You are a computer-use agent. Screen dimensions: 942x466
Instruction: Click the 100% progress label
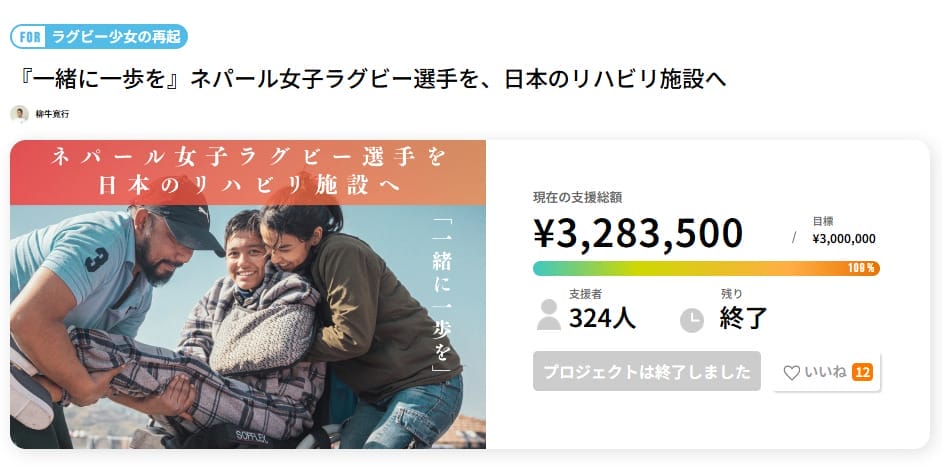coord(861,268)
